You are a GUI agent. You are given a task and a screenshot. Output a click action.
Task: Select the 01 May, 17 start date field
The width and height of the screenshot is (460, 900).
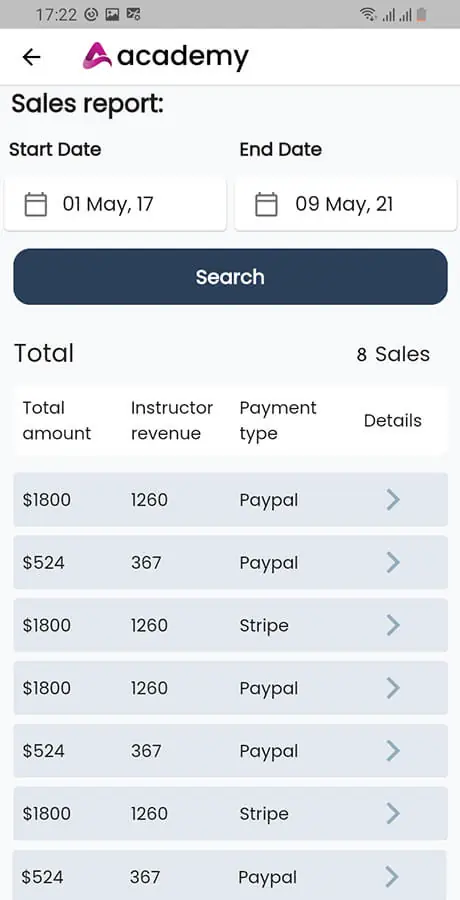115,204
